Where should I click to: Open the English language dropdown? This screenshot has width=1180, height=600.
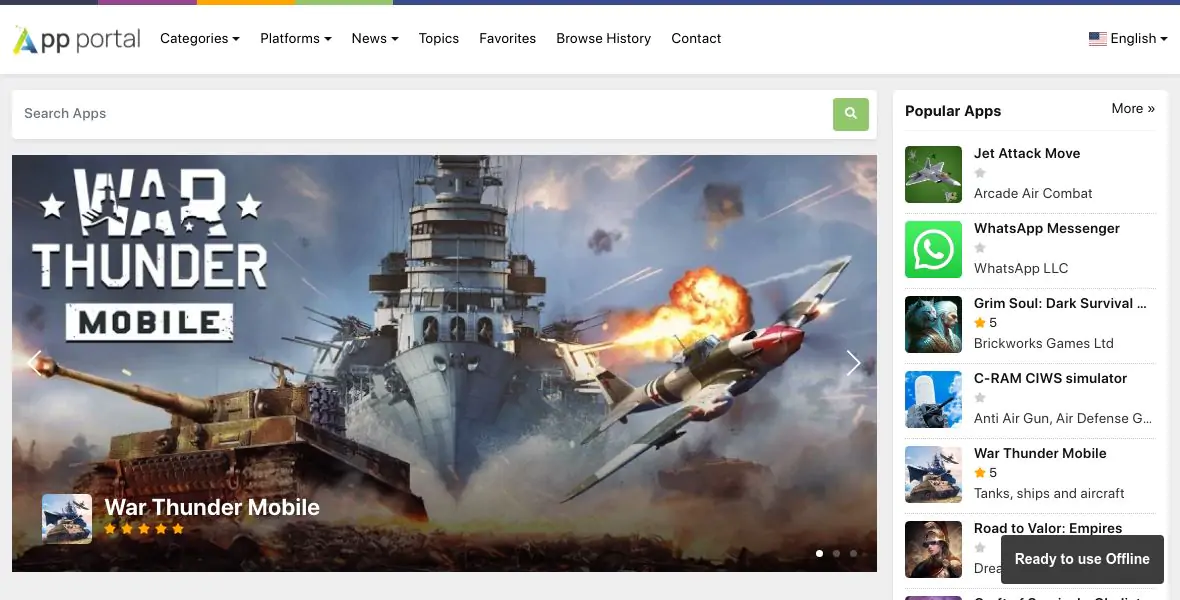pos(1128,38)
